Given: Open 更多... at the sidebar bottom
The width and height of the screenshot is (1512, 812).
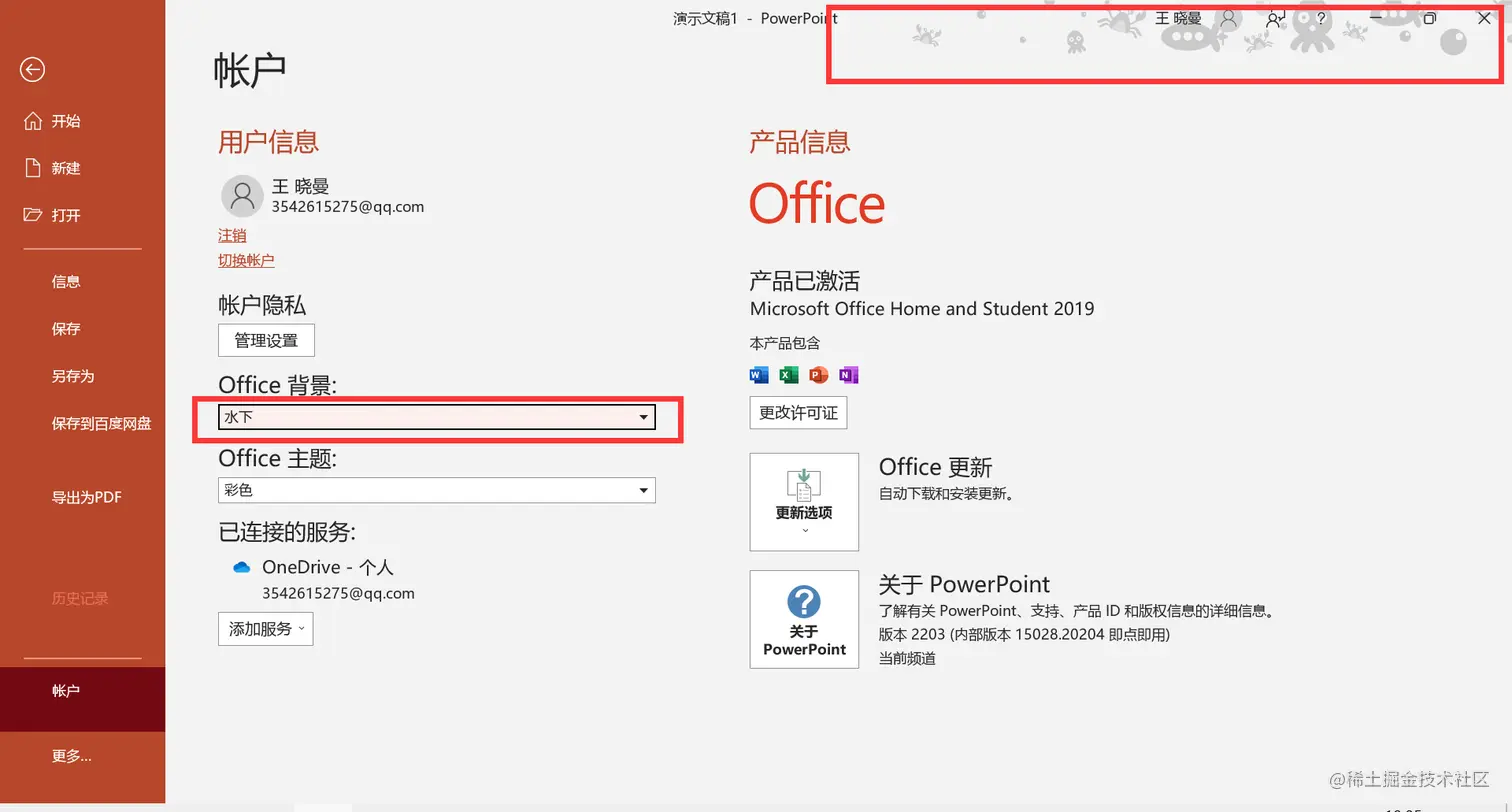Looking at the screenshot, I should tap(72, 756).
